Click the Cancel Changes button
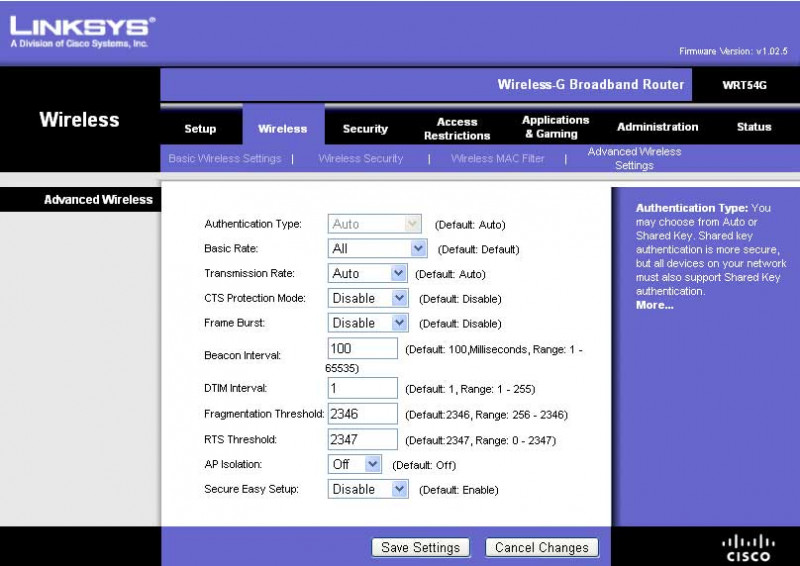 point(542,547)
